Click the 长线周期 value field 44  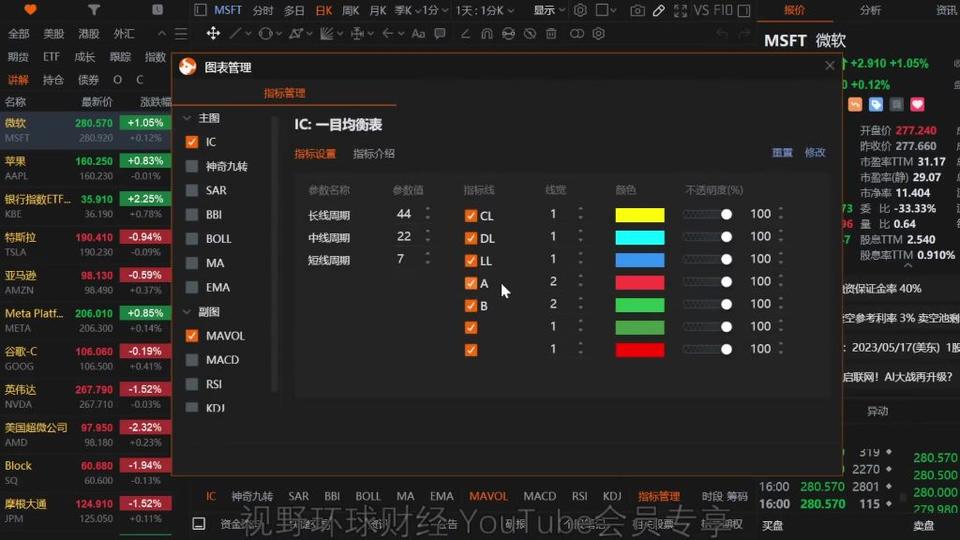[x=403, y=214]
